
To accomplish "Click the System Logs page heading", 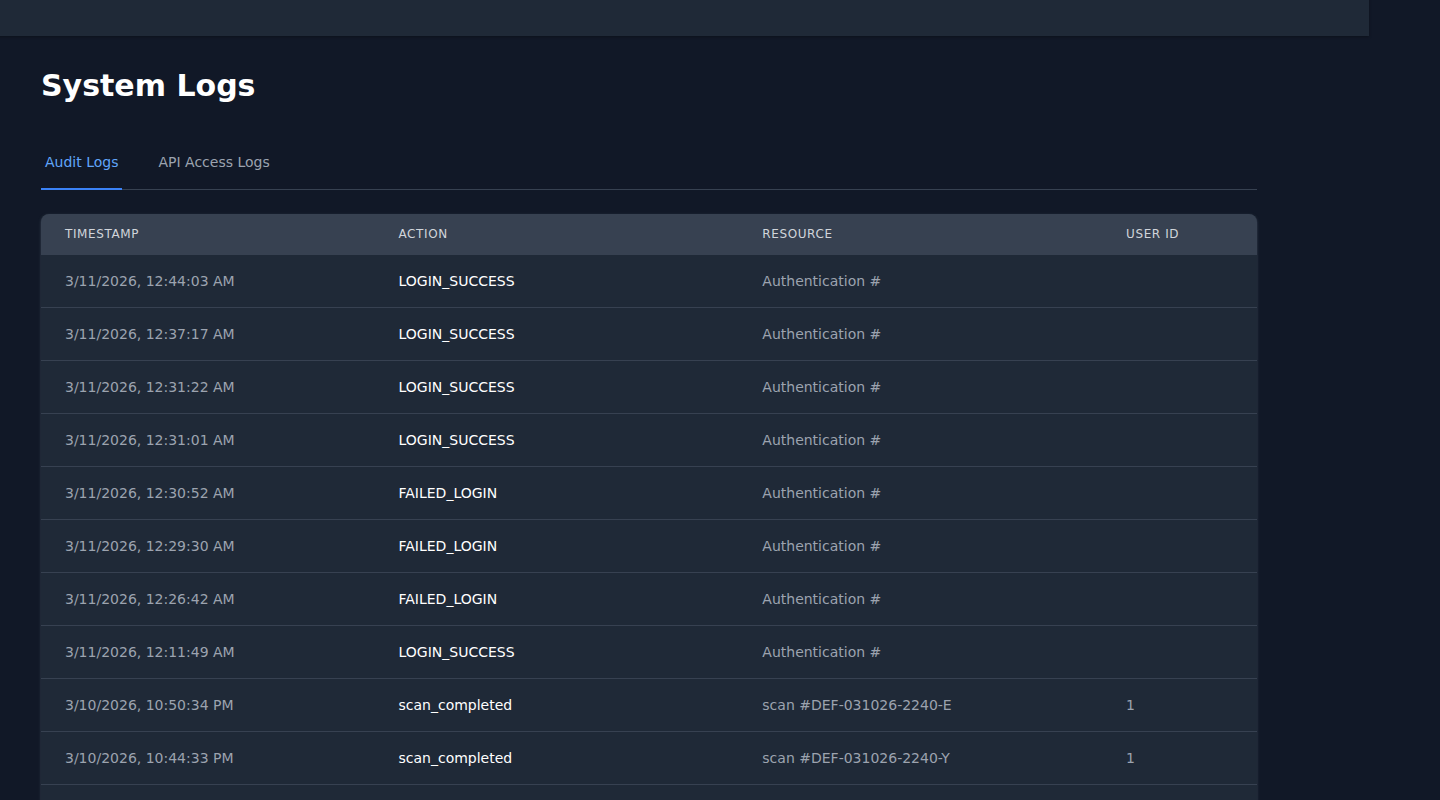I will pos(147,85).
